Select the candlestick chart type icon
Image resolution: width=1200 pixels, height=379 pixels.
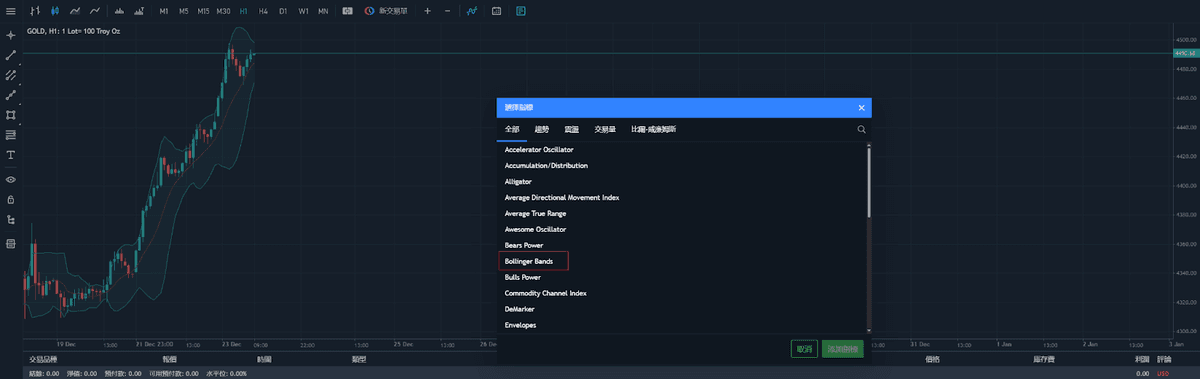point(55,11)
